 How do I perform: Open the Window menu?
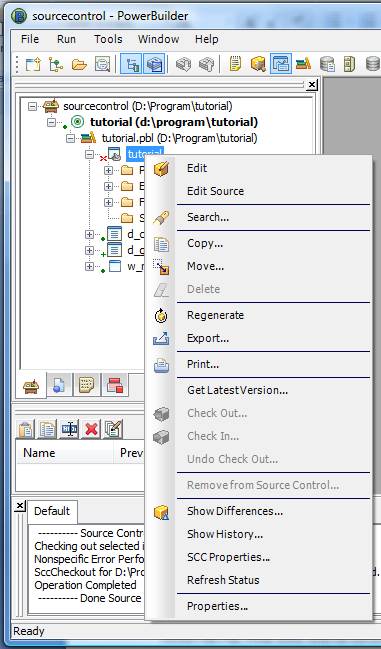point(158,39)
